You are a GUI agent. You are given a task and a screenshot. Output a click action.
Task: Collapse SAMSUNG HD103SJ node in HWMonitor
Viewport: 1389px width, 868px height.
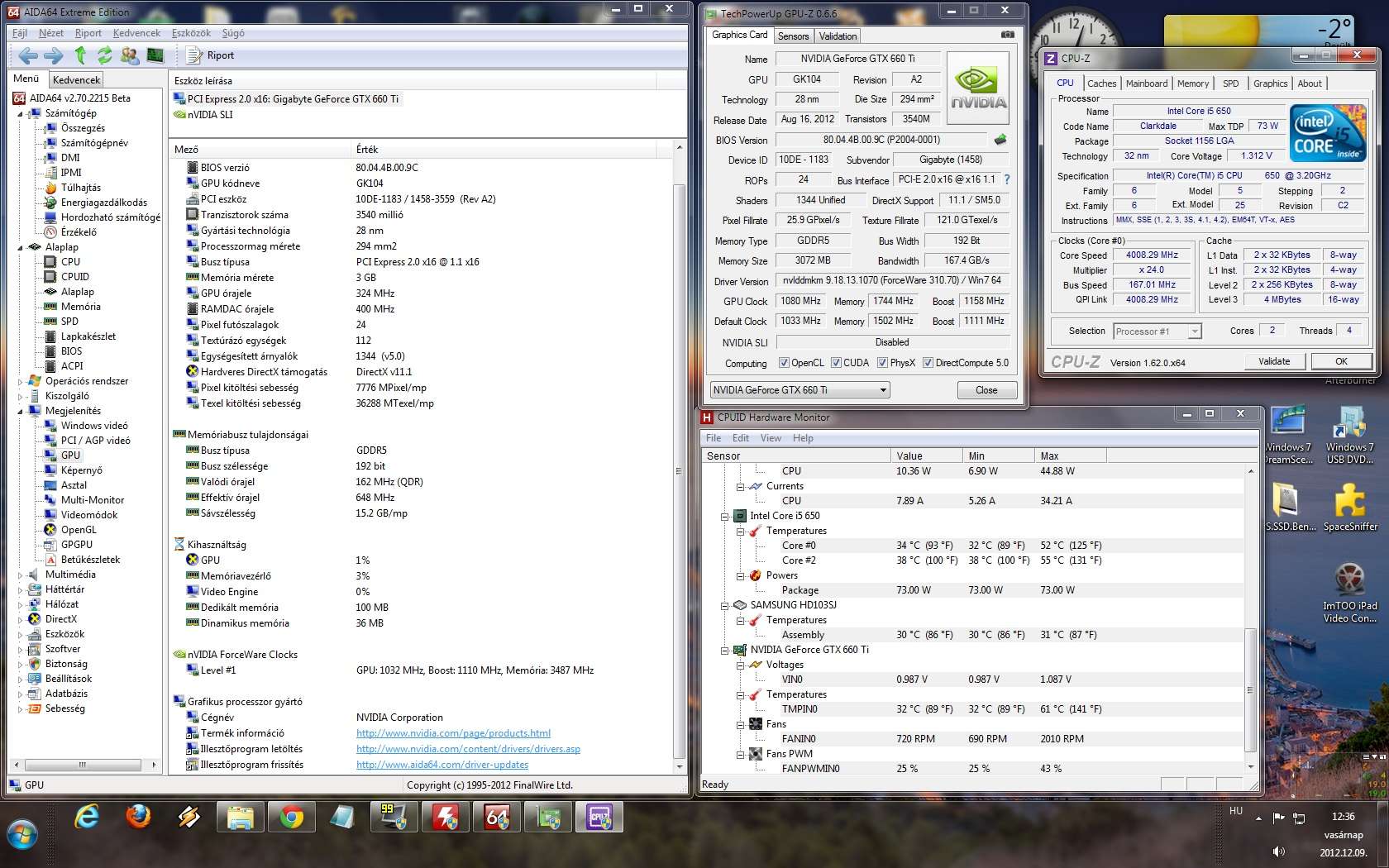(x=724, y=605)
